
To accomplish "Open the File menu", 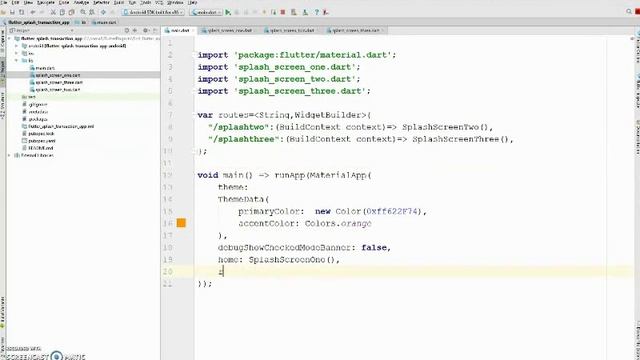I will (4, 2).
